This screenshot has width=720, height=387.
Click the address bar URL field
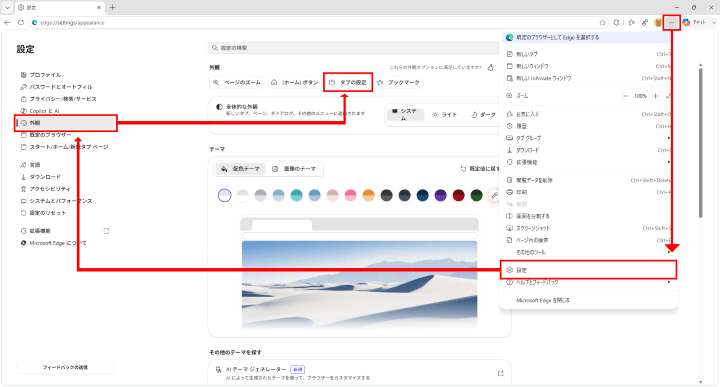pyautogui.click(x=317, y=22)
